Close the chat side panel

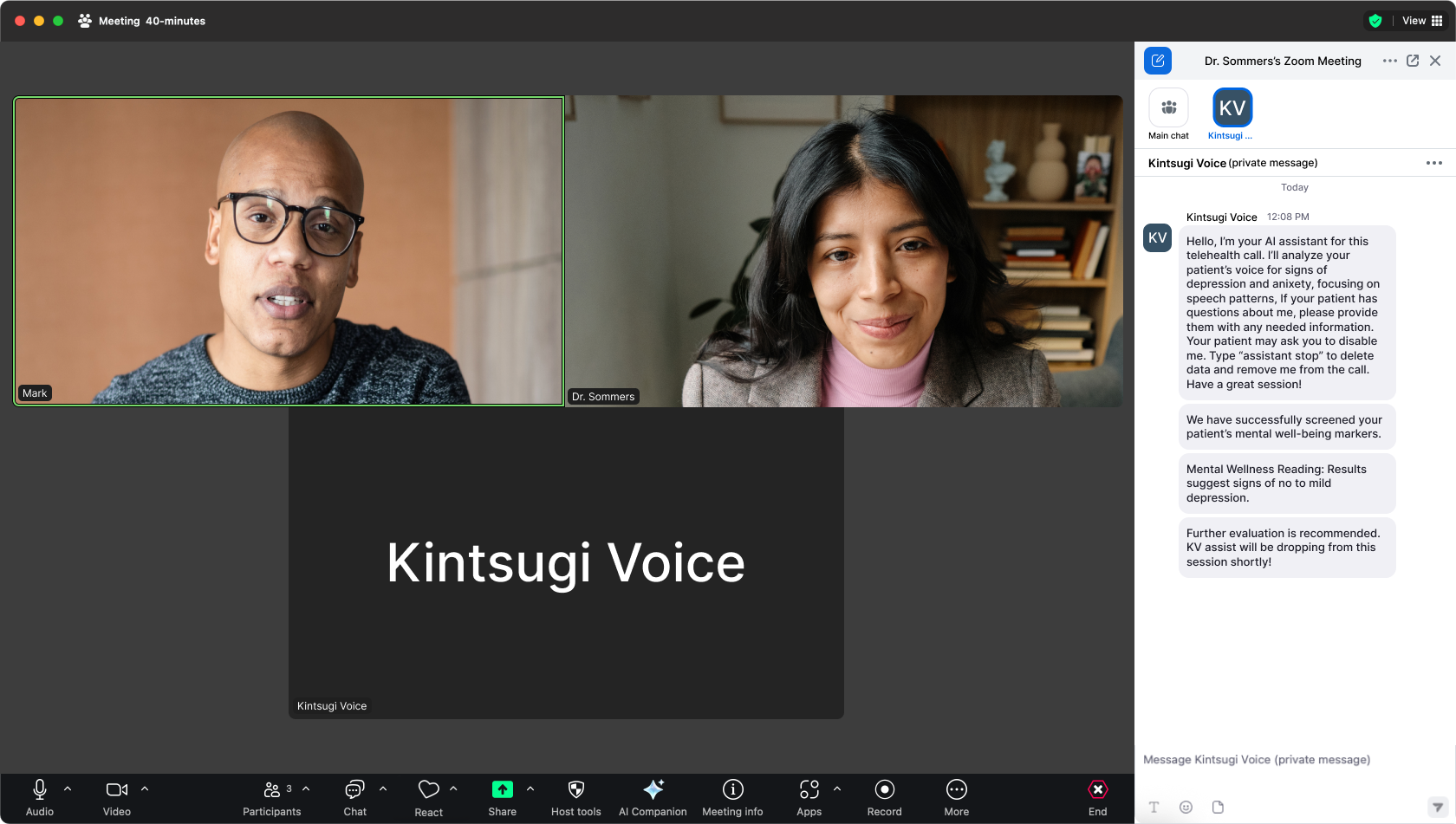tap(1435, 61)
